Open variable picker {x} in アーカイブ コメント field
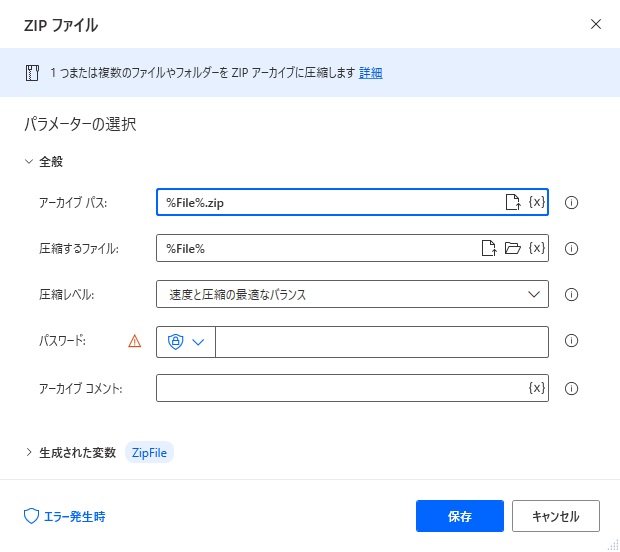Viewport: 620px width, 552px height. tap(537, 388)
